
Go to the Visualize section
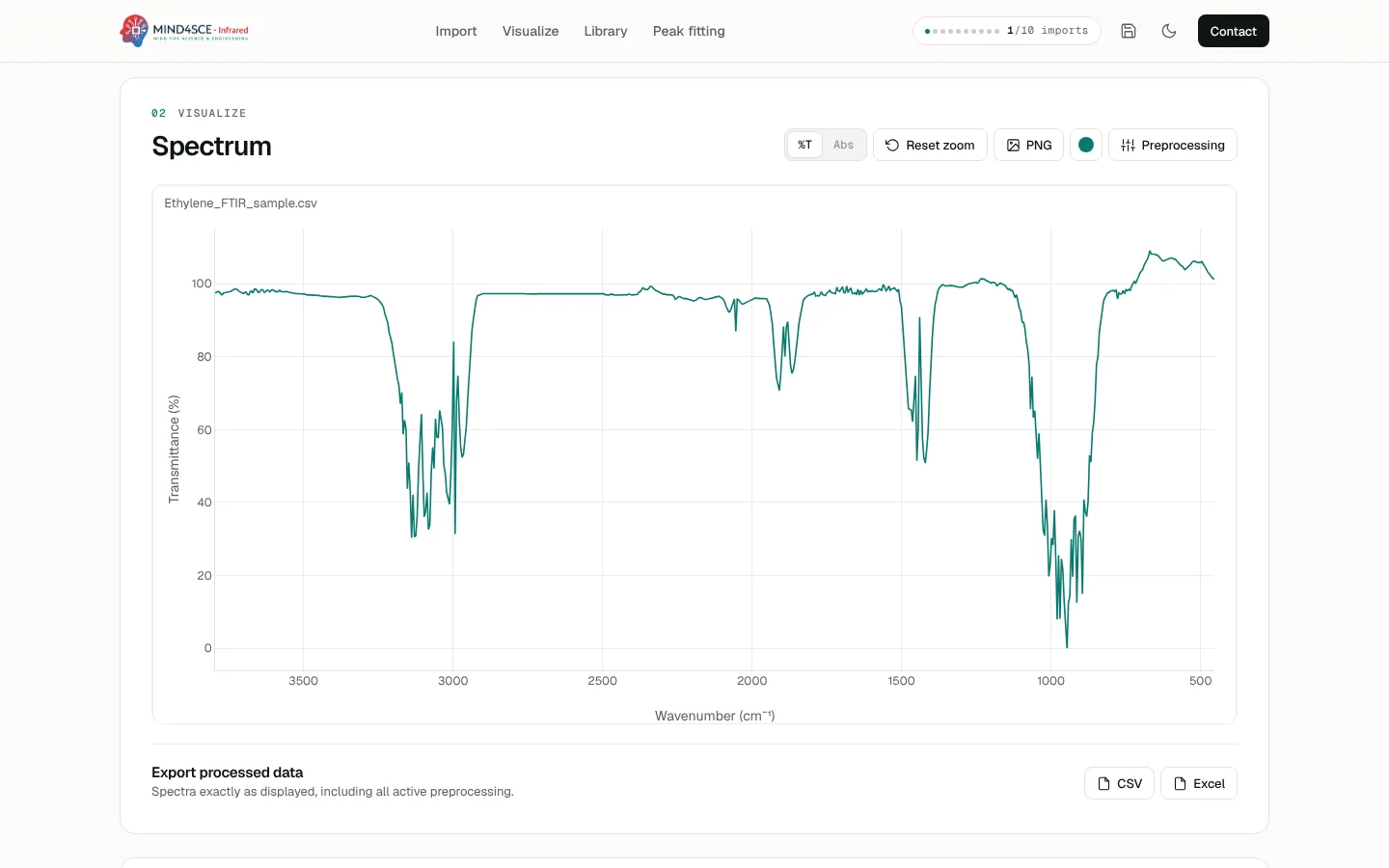(531, 31)
